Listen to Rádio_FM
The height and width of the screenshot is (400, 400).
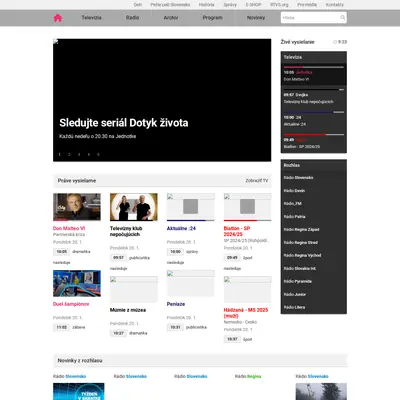pyautogui.click(x=293, y=203)
